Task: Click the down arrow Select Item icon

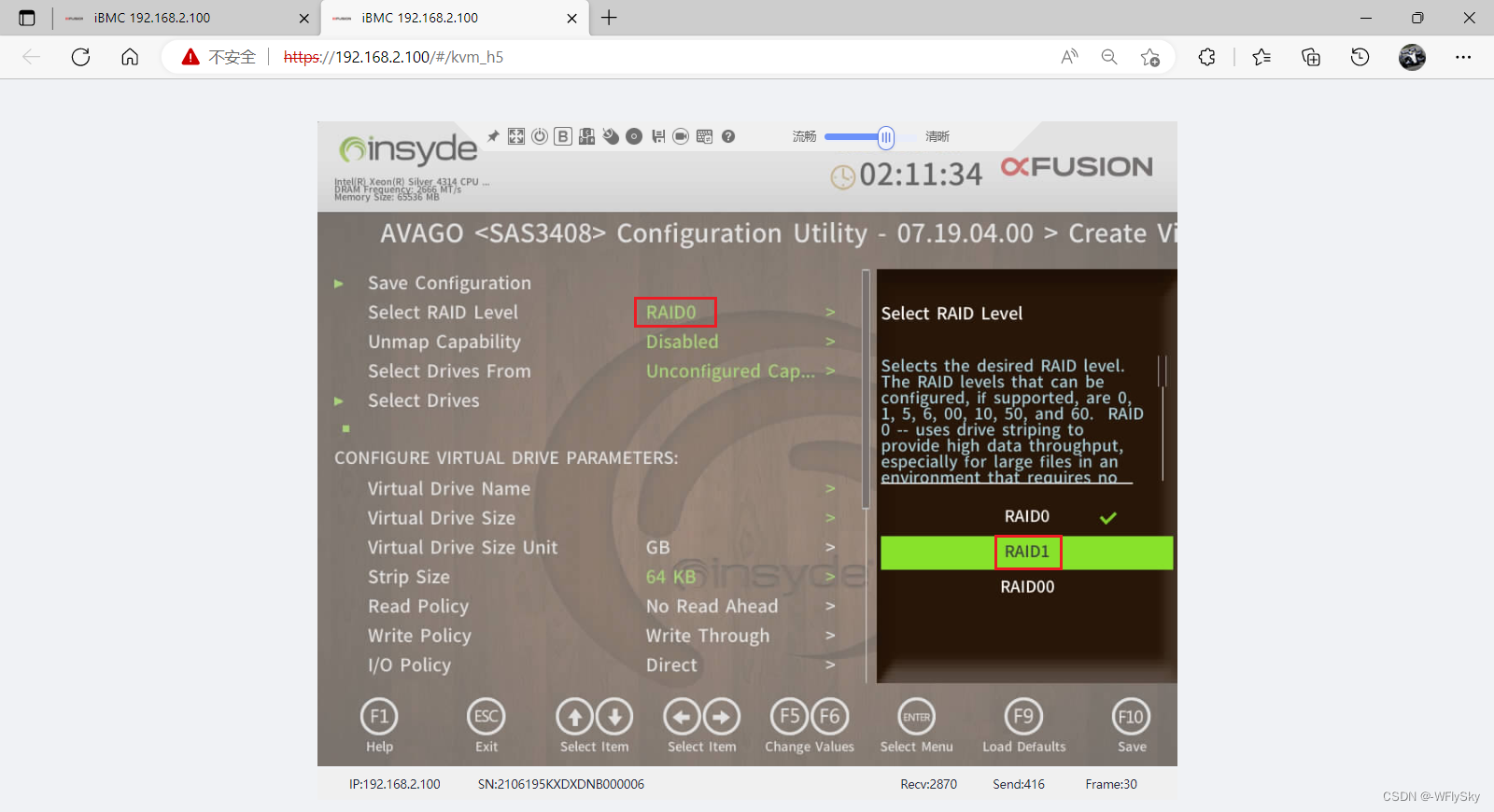Action: tap(614, 717)
